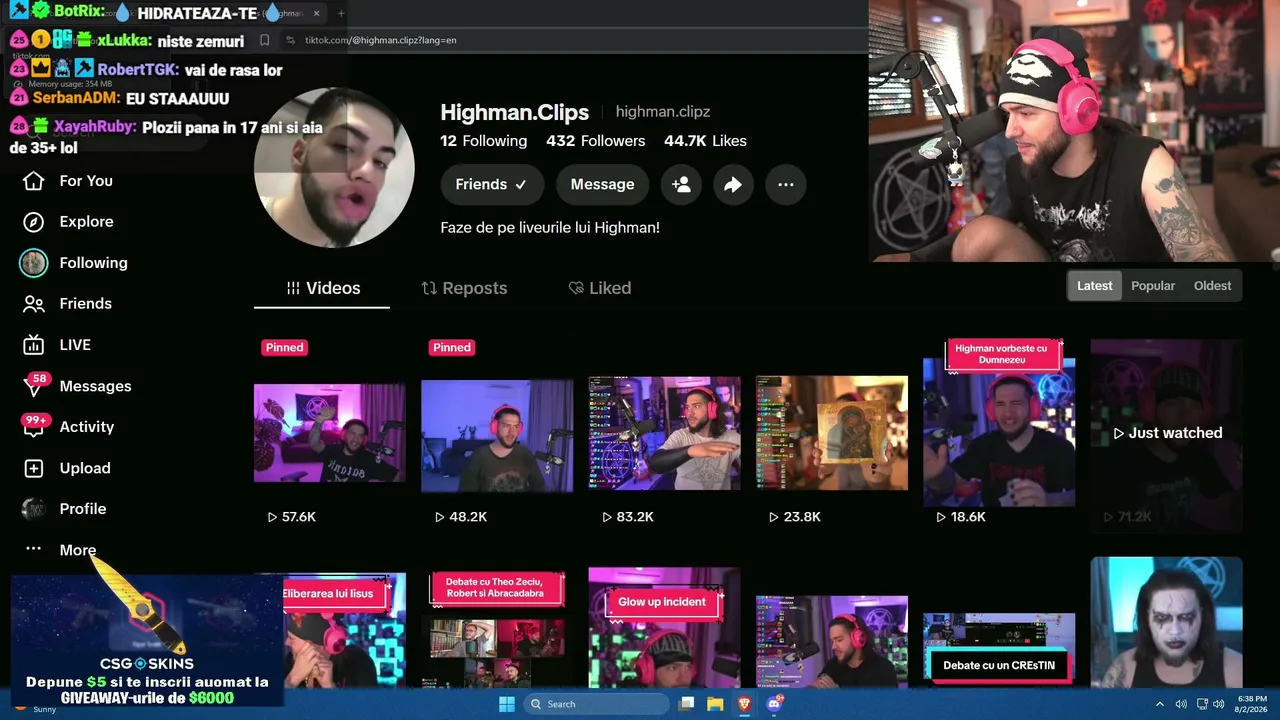Screen dimensions: 1280x720
Task: Open the 432 Followers list
Action: (x=595, y=141)
